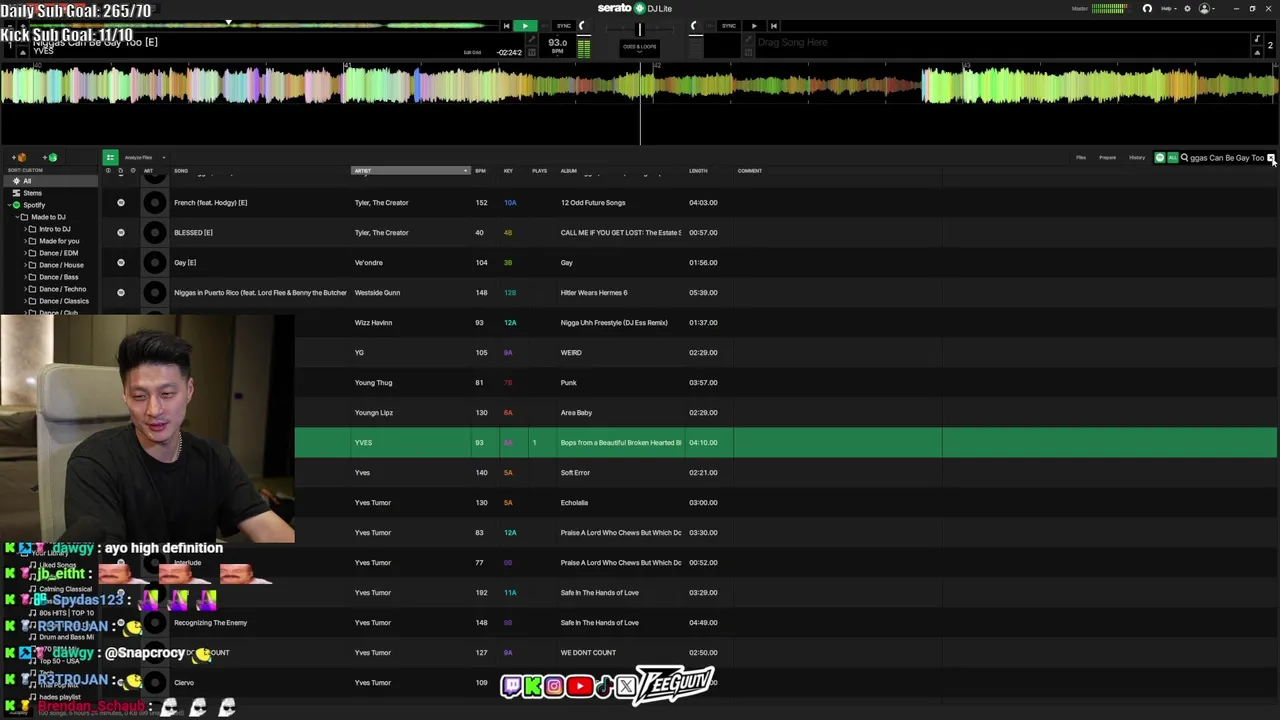Click the previous track button on deck 1

tap(506, 26)
